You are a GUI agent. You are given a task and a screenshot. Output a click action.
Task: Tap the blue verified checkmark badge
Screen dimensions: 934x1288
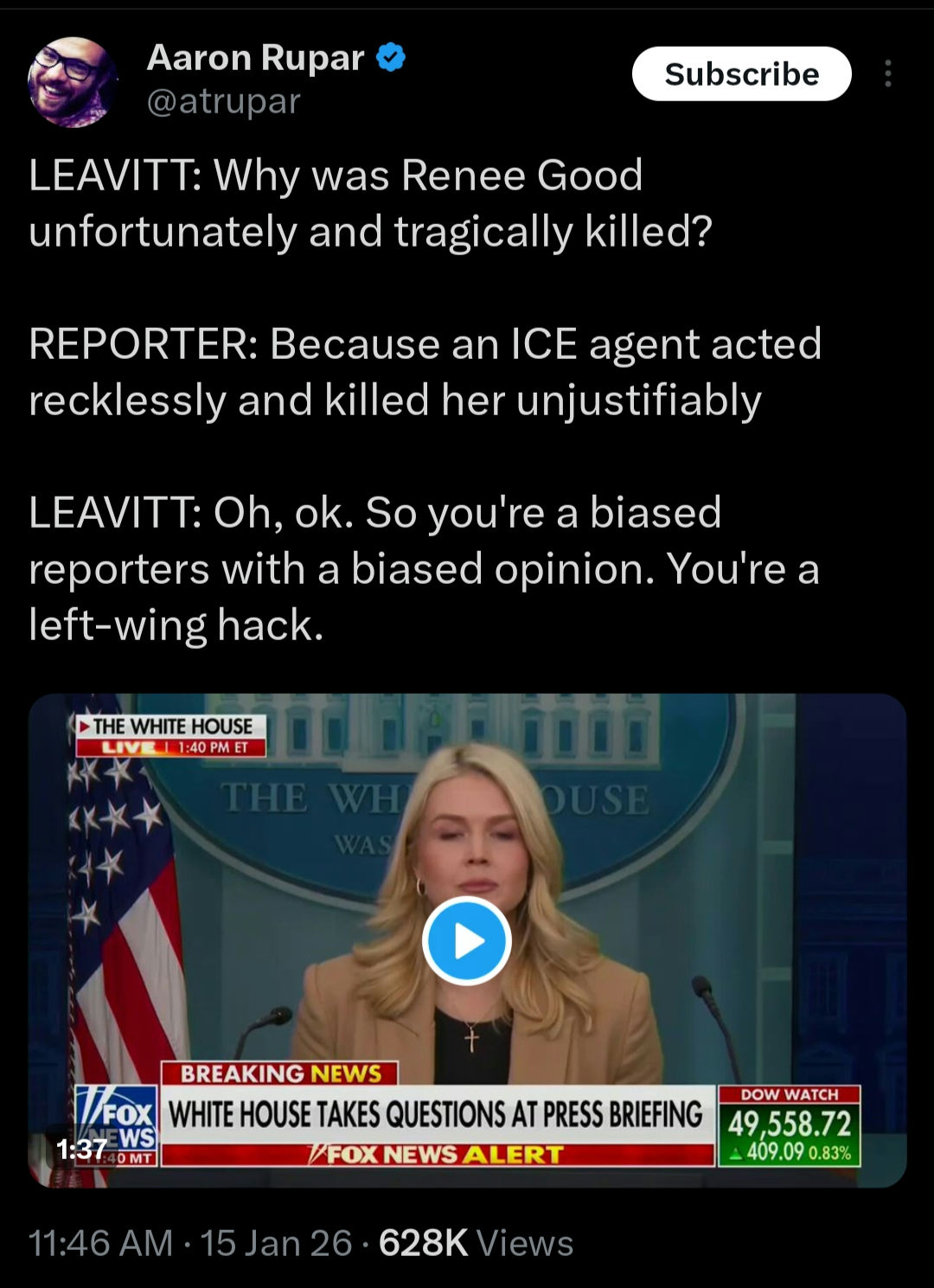pyautogui.click(x=392, y=58)
